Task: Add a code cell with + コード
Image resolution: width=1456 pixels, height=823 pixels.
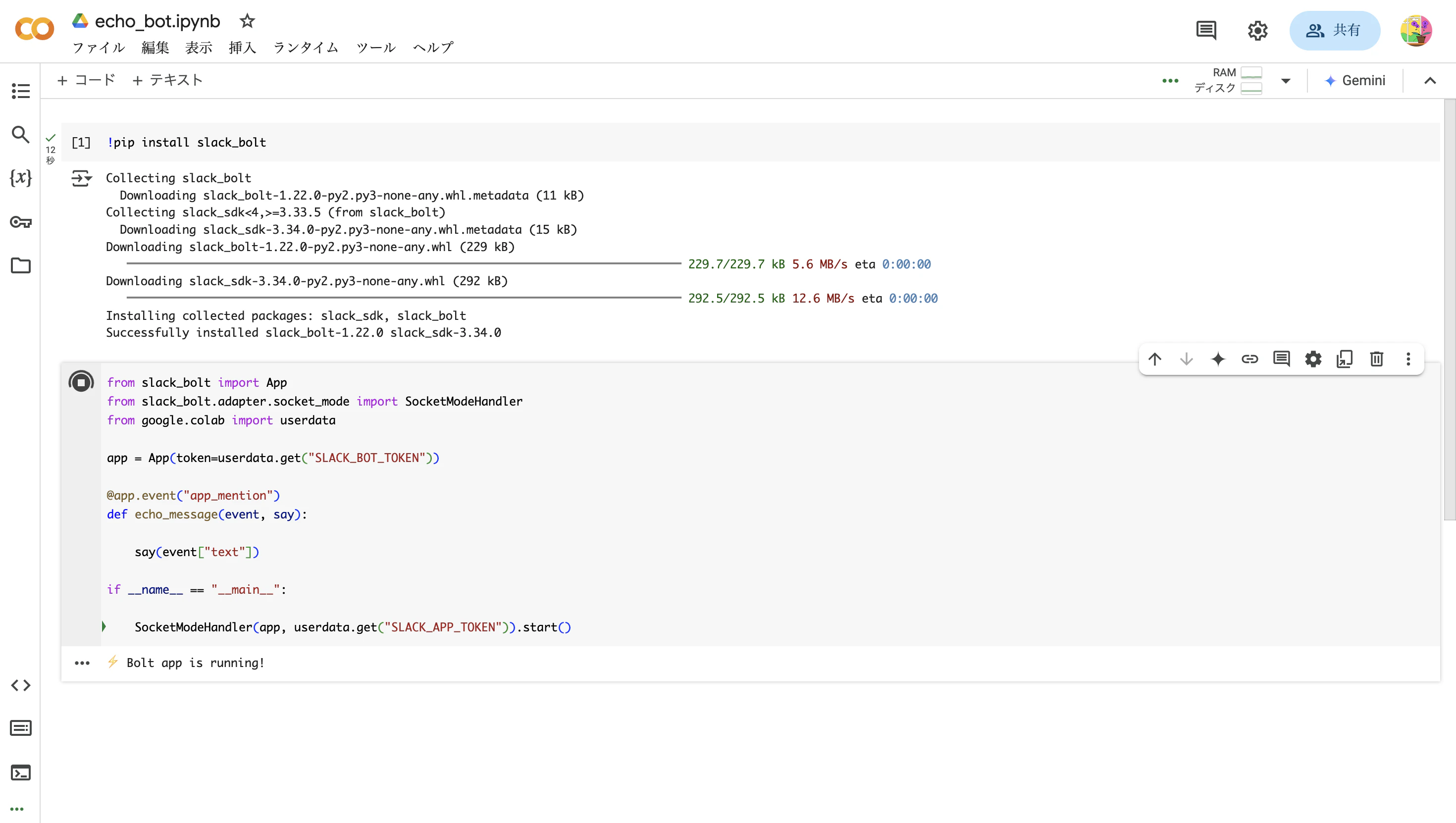Action: (87, 80)
